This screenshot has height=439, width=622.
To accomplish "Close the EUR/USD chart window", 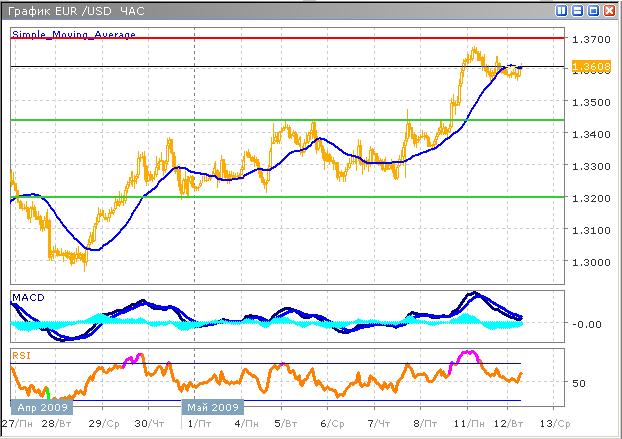I will point(609,10).
